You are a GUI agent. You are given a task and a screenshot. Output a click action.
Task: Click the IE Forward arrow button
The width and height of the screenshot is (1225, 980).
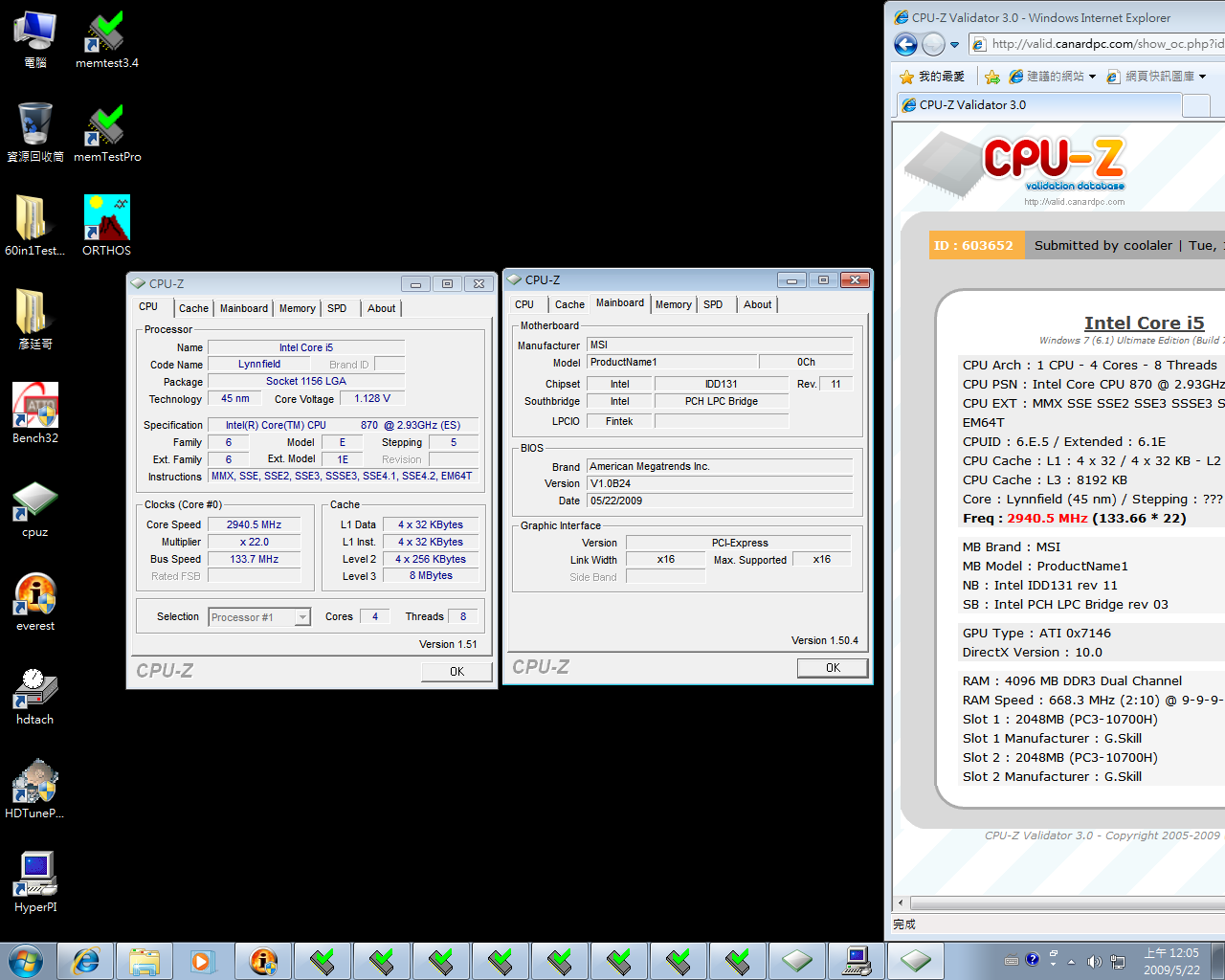pos(933,44)
